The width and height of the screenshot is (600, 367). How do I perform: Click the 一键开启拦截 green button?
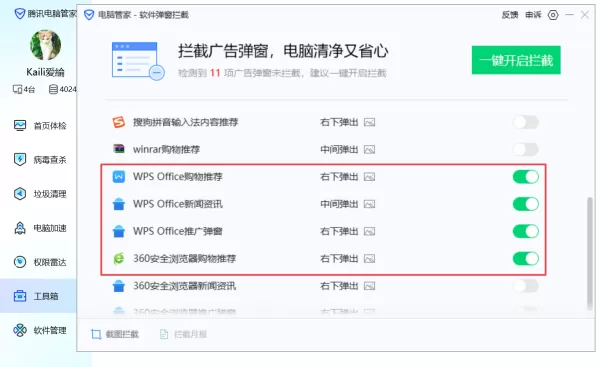[516, 60]
